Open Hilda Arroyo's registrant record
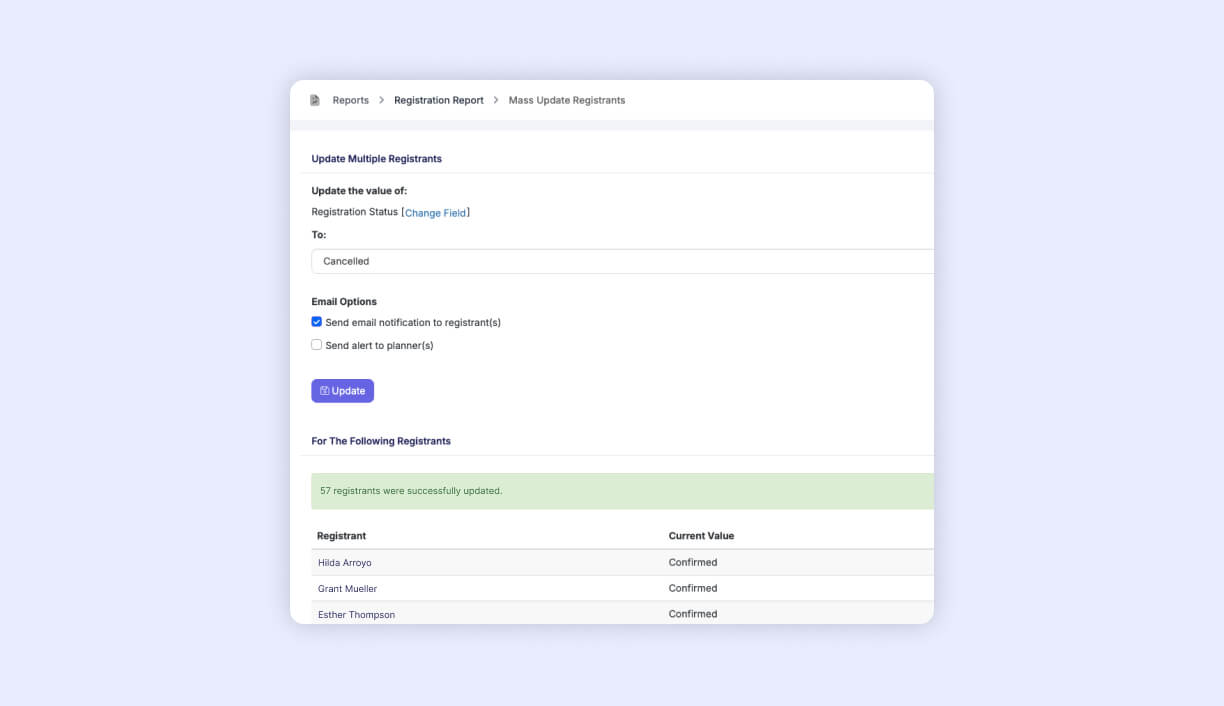 point(344,562)
